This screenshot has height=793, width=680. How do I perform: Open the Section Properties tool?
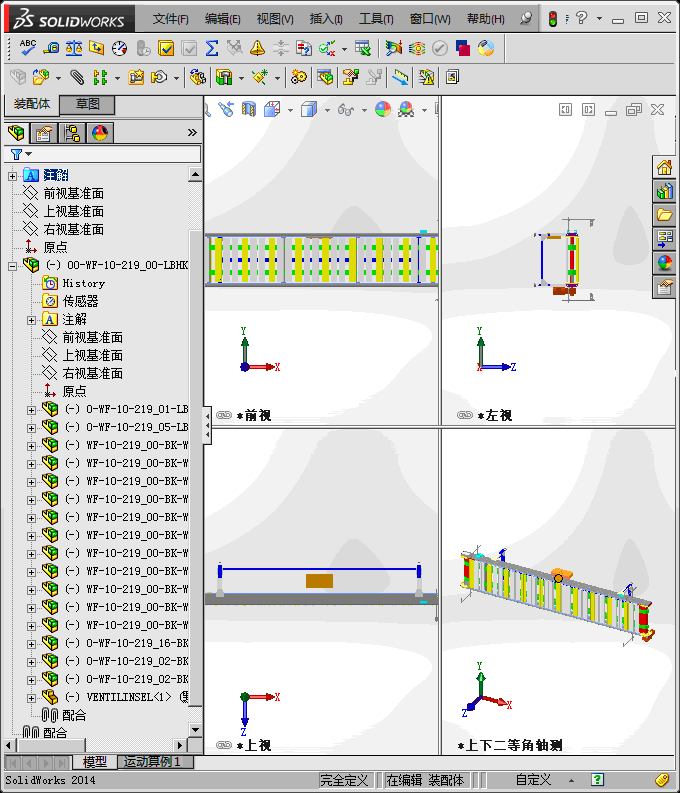pos(97,48)
